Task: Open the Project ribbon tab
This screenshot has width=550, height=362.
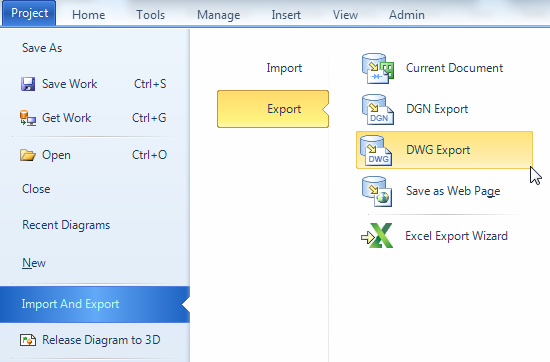Action: click(29, 13)
